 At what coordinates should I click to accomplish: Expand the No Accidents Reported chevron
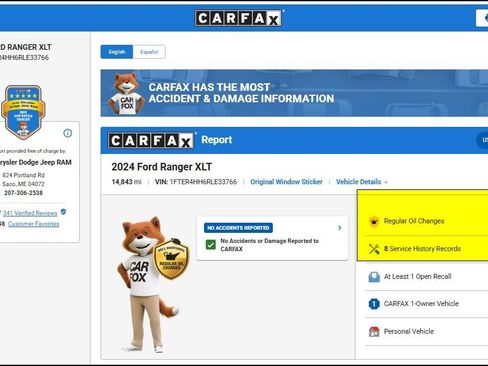[x=339, y=228]
